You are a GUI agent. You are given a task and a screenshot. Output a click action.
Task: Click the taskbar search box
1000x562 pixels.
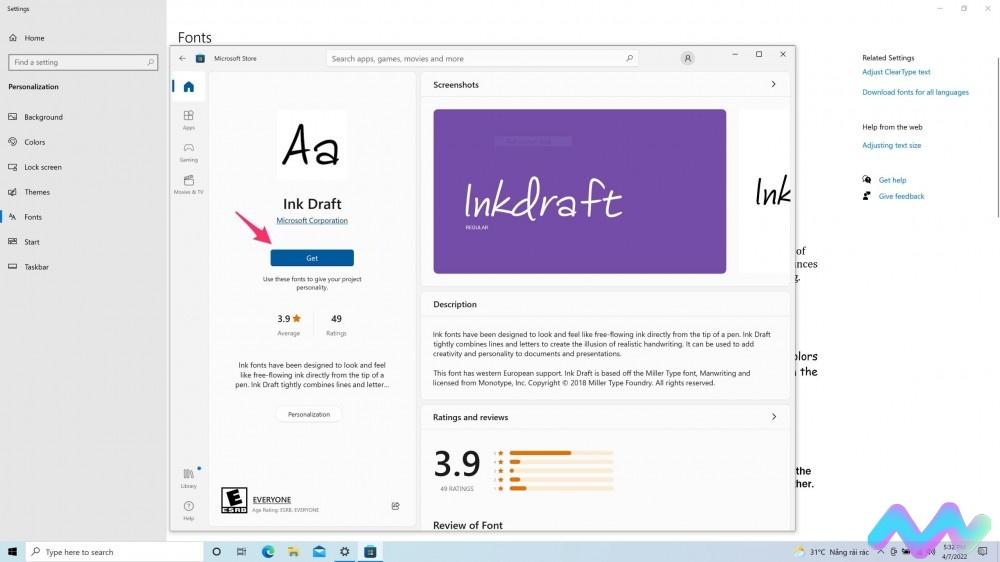pyautogui.click(x=115, y=552)
